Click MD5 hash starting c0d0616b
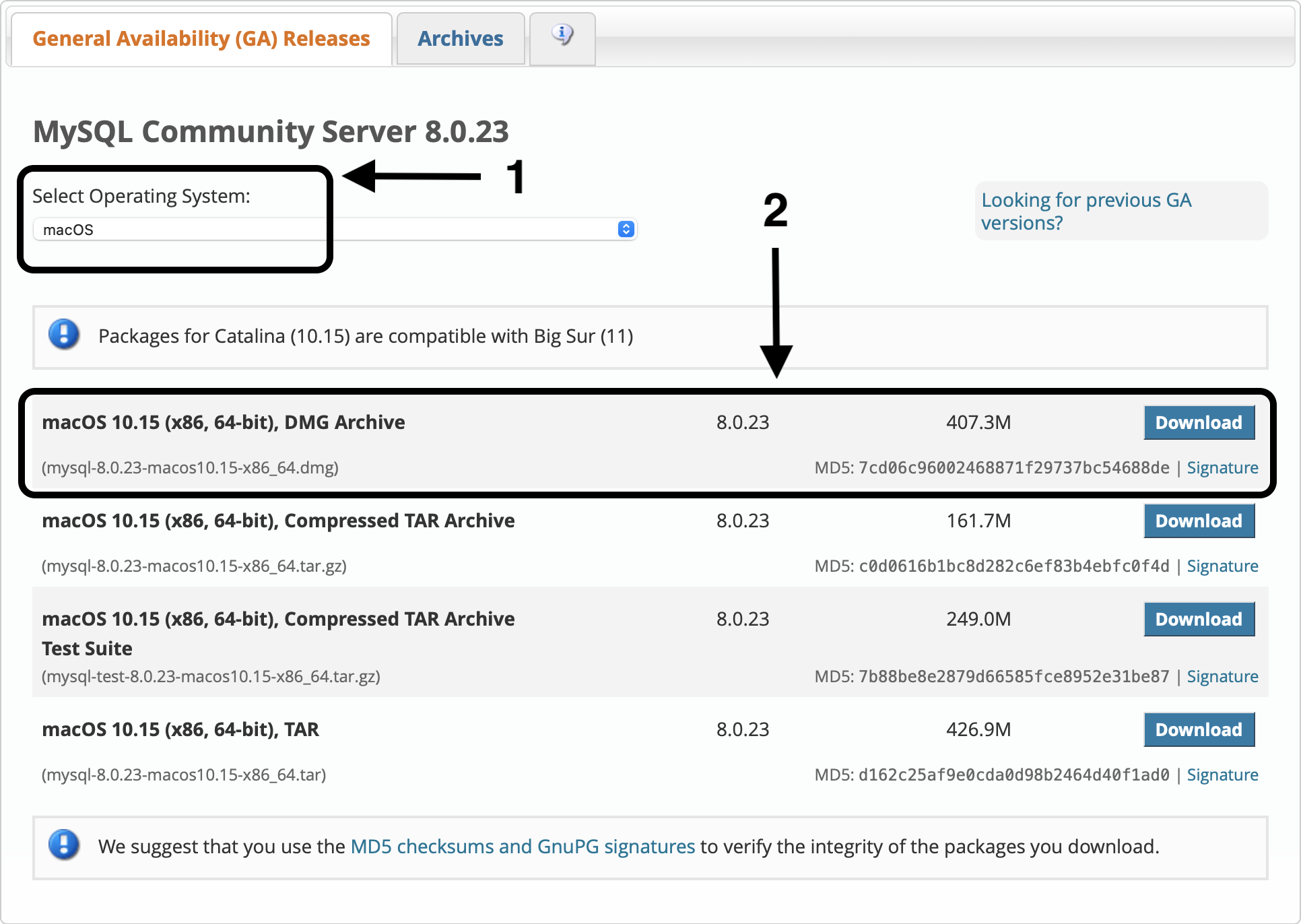 (x=1014, y=566)
